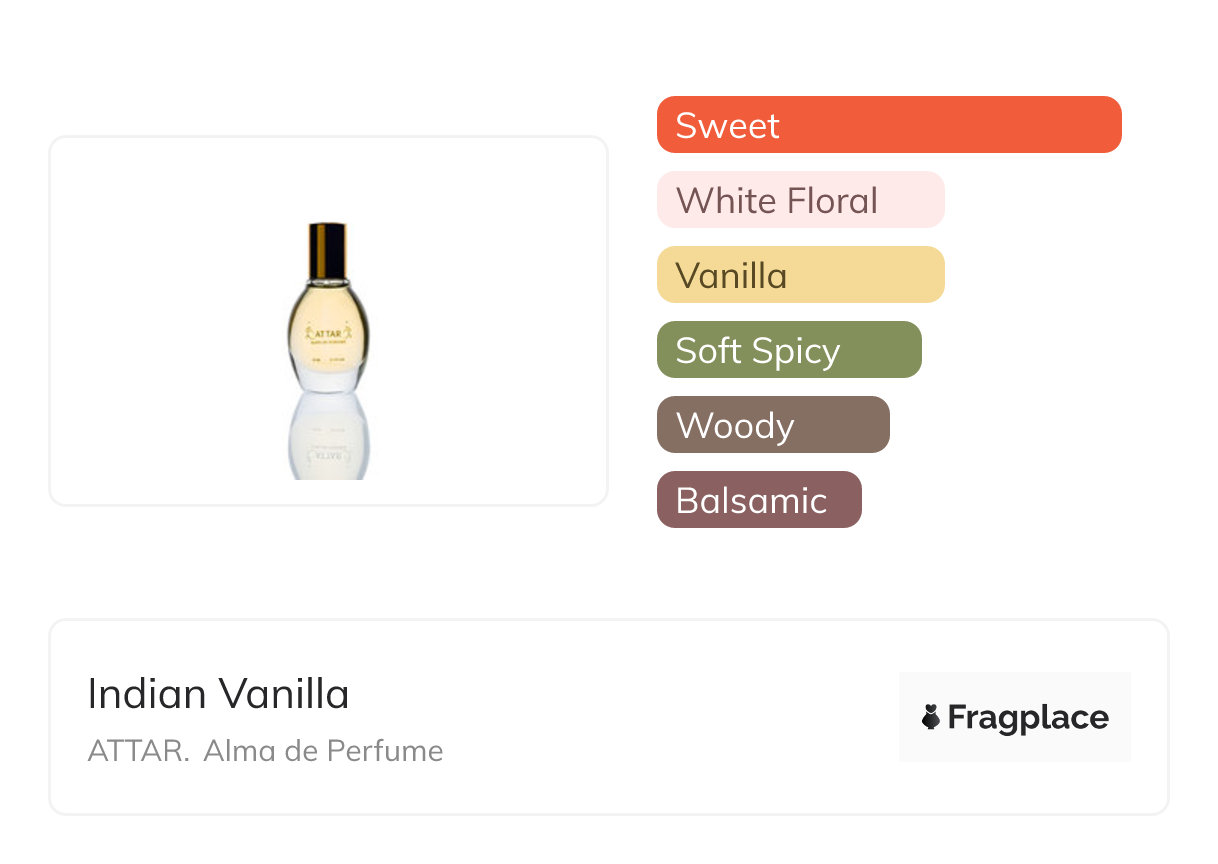Click the Fragplace bottle logo icon

(931, 717)
